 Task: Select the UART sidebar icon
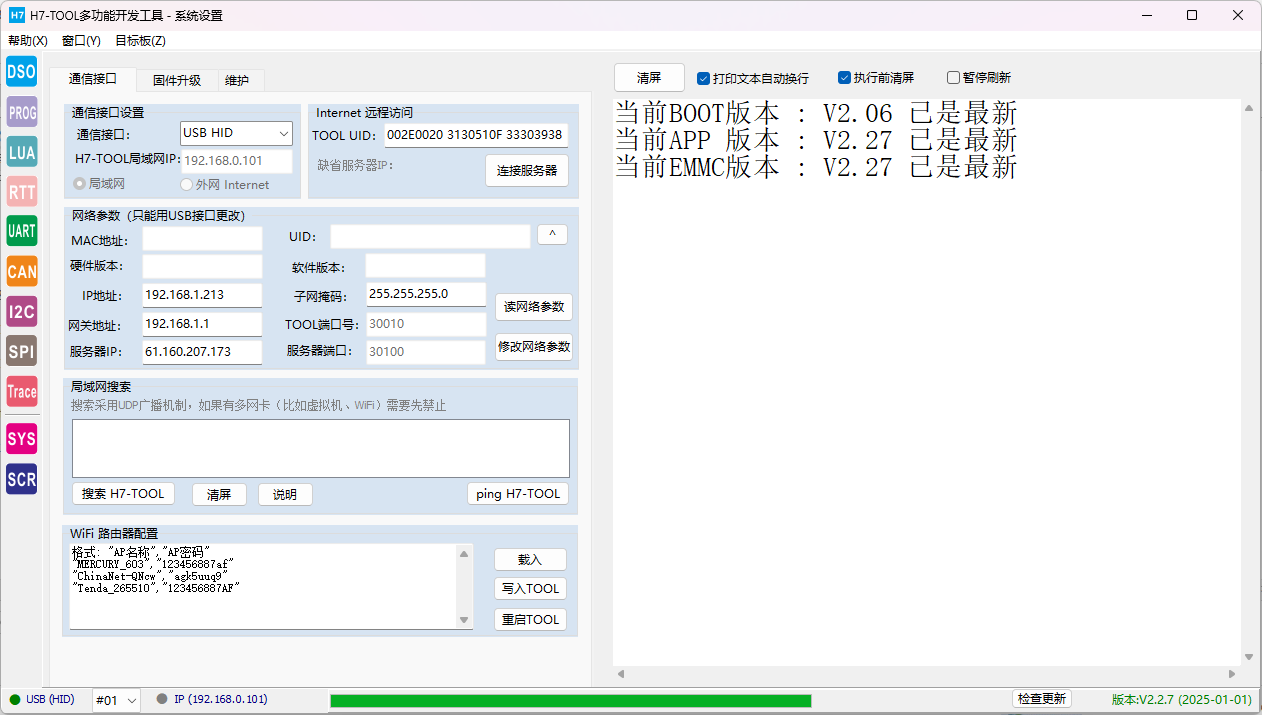(21, 231)
